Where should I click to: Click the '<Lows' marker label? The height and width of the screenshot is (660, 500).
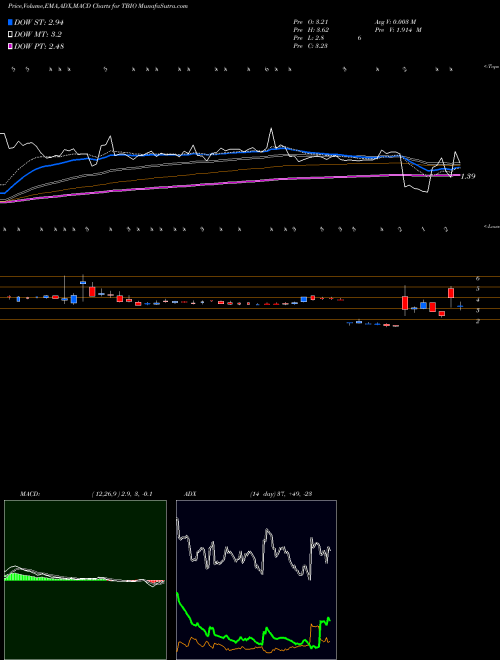491,226
